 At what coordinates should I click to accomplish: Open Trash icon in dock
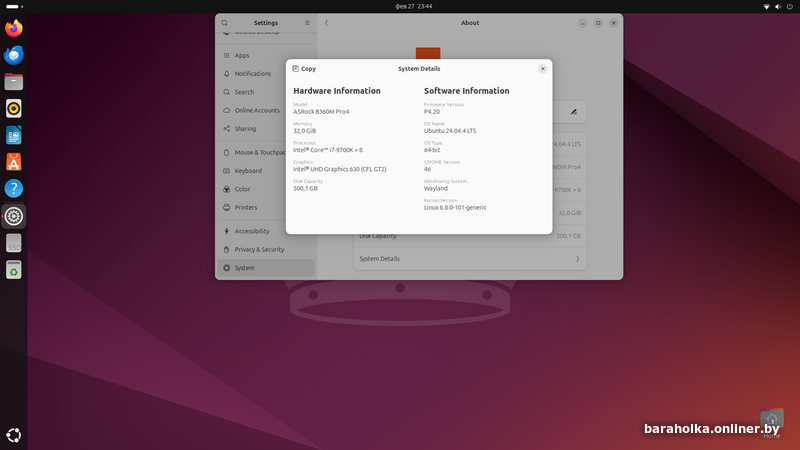pos(14,270)
